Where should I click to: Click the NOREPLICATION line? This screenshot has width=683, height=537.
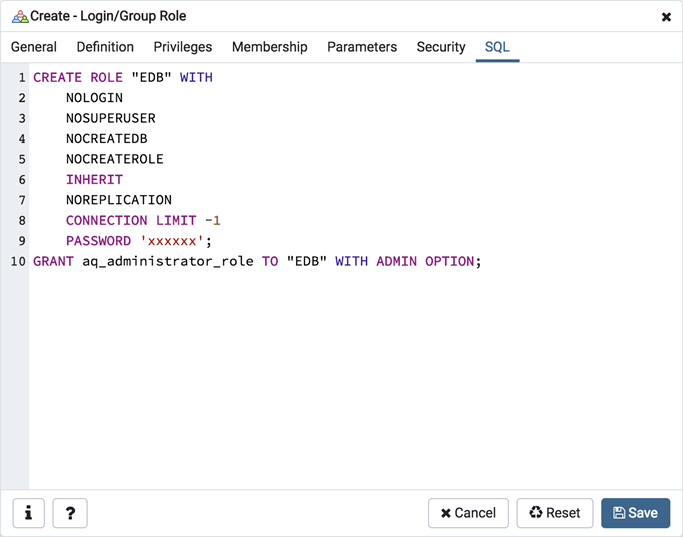coord(119,200)
